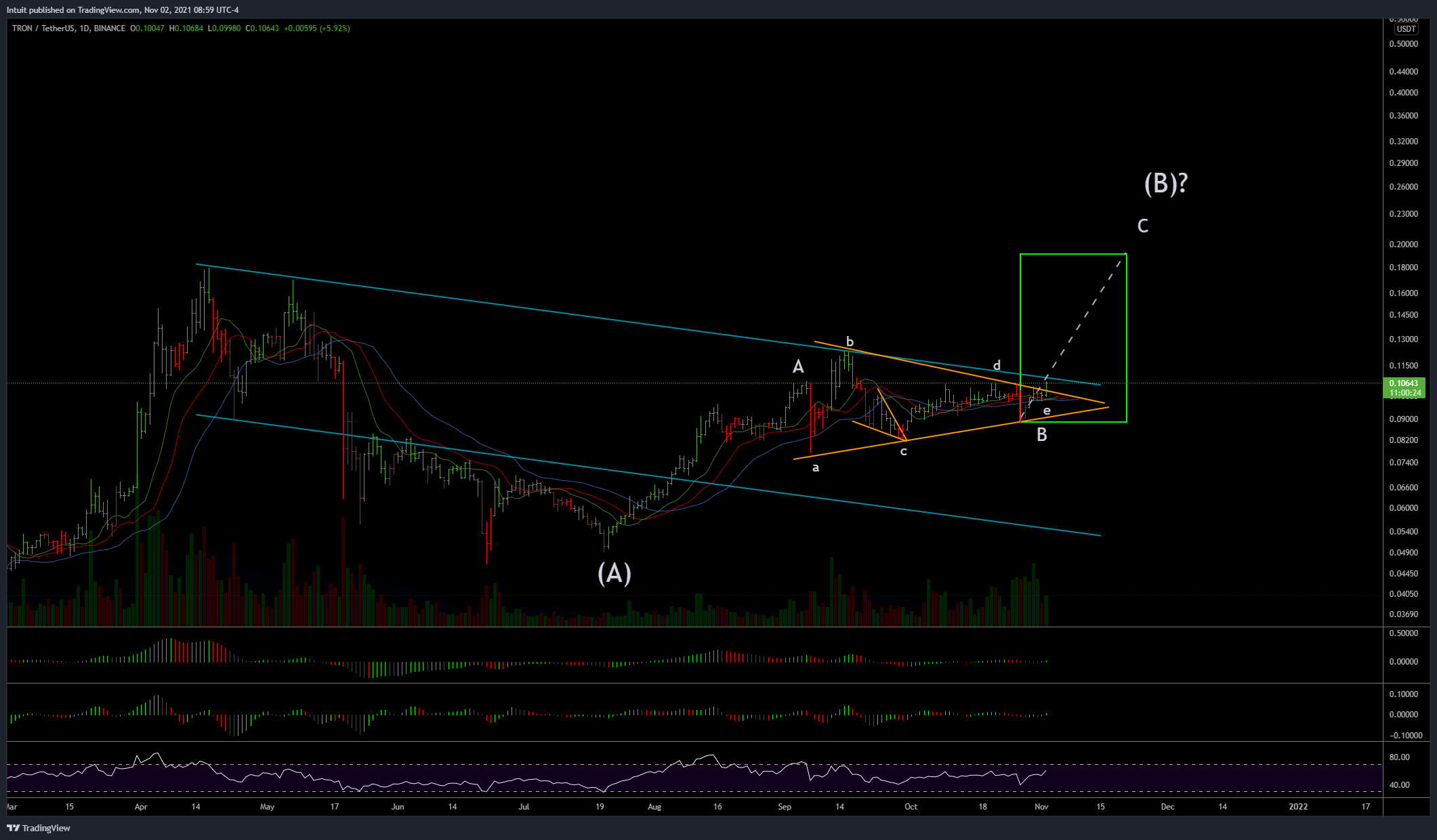Select the lowercase d triangle label
This screenshot has height=840, width=1437.
coord(997,365)
